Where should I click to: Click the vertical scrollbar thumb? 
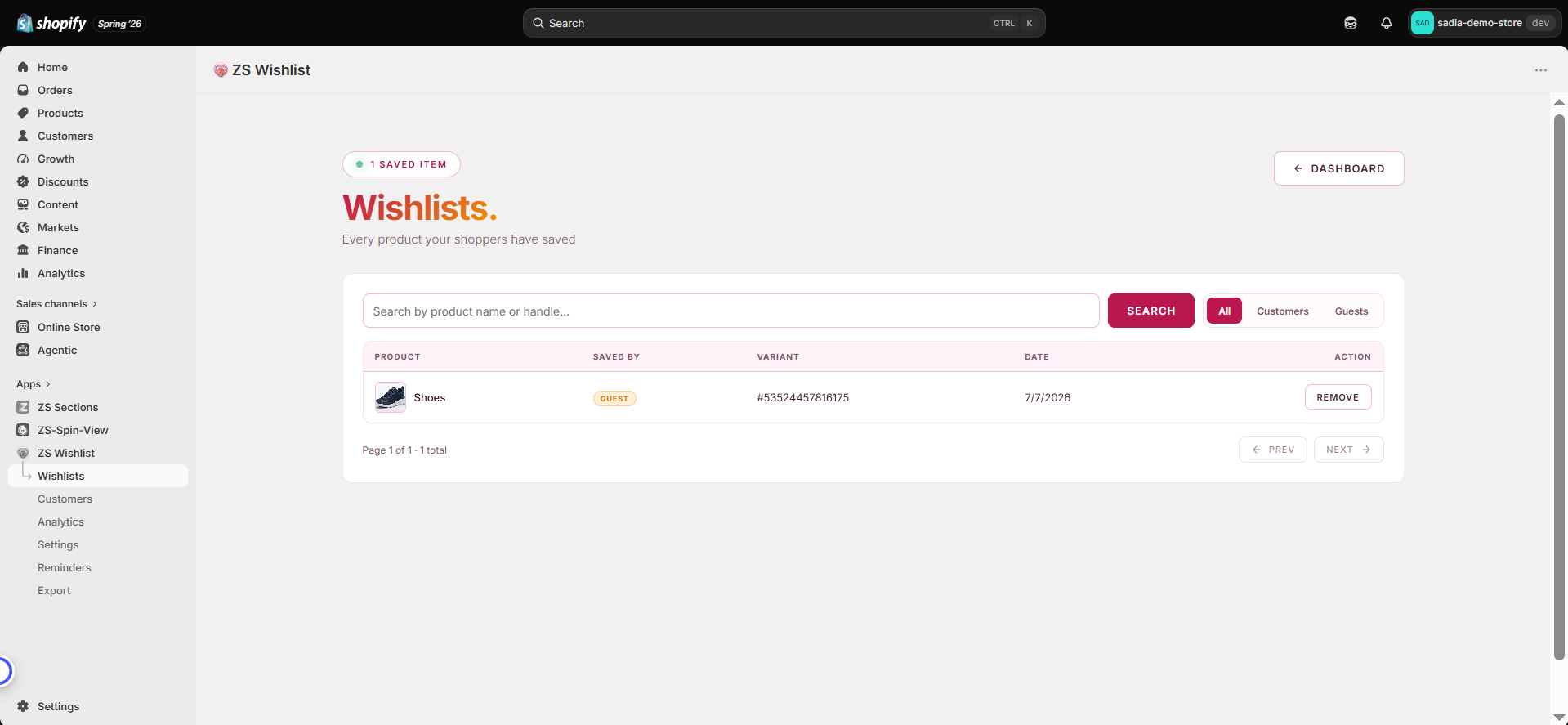(1559, 387)
